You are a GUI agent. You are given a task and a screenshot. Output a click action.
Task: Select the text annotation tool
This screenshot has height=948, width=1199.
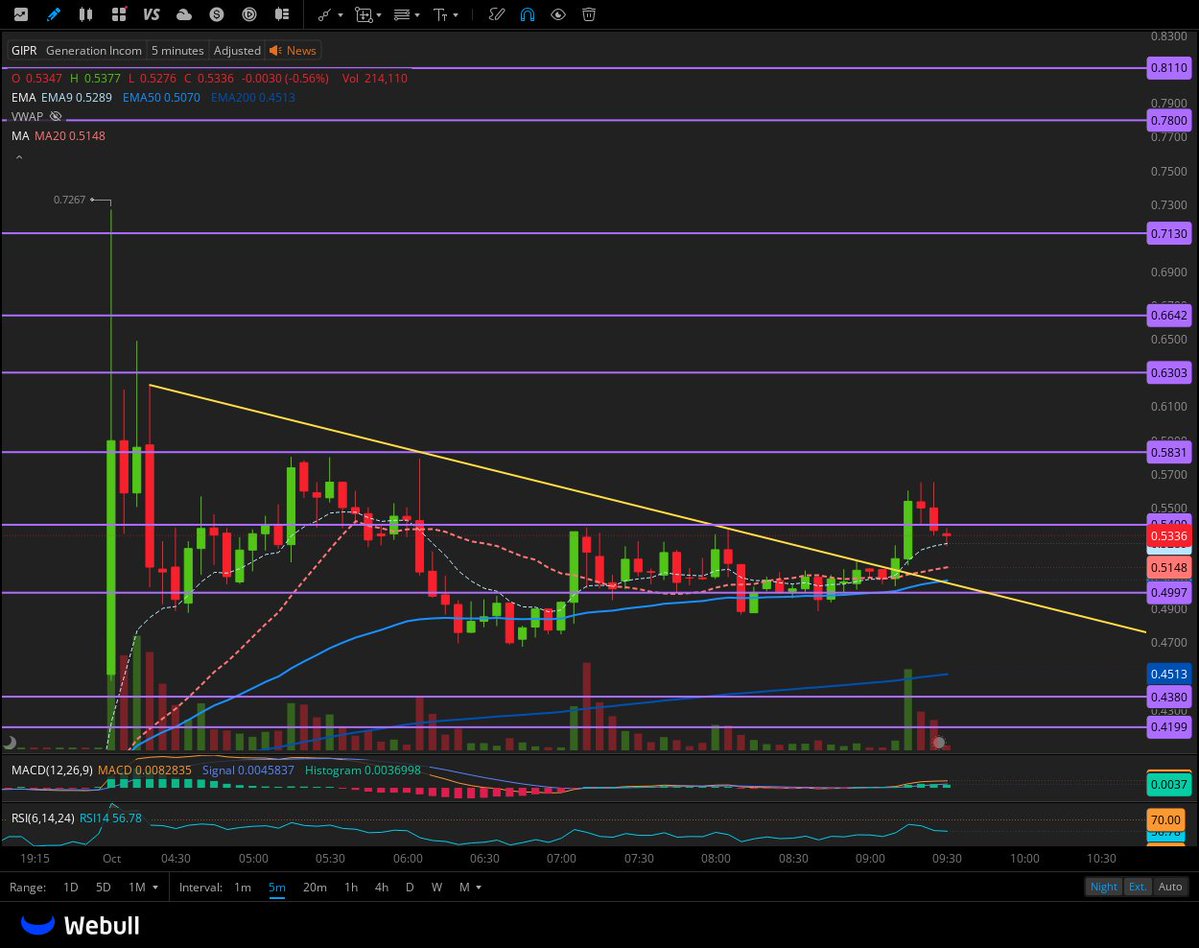pyautogui.click(x=440, y=15)
